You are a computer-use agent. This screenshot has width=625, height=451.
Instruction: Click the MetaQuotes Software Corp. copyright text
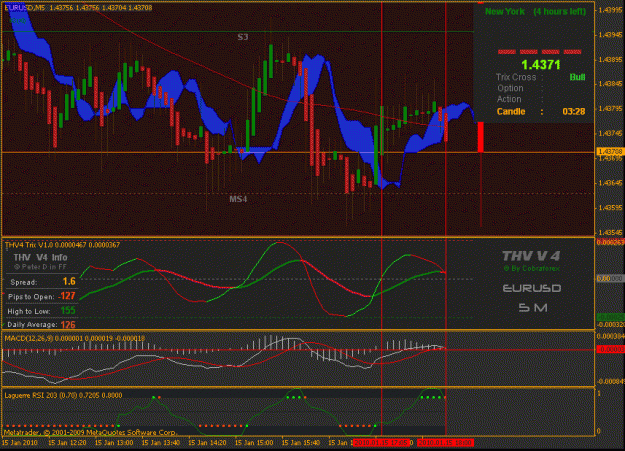pos(90,432)
